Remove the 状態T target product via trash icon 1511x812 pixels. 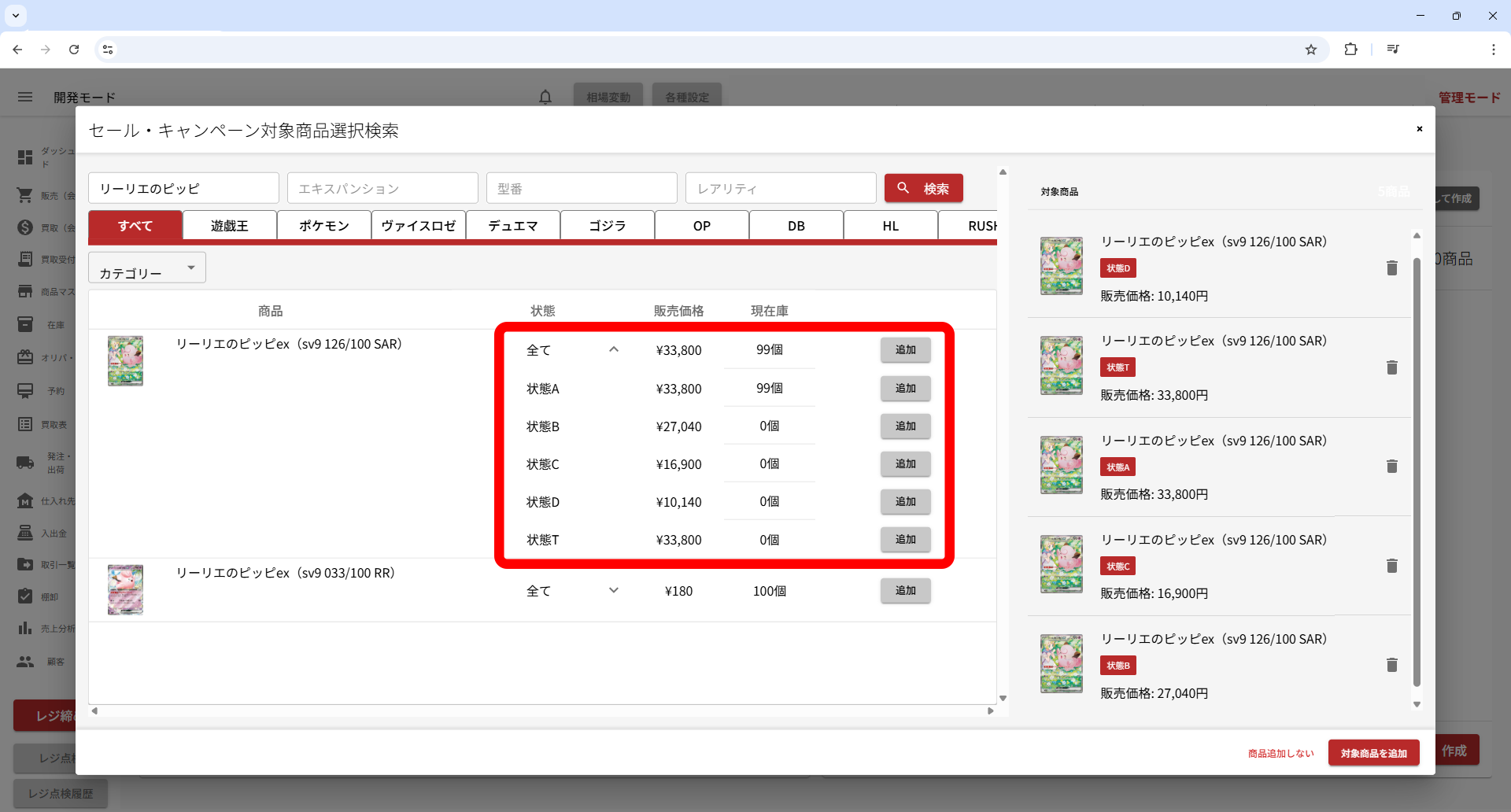(x=1391, y=367)
